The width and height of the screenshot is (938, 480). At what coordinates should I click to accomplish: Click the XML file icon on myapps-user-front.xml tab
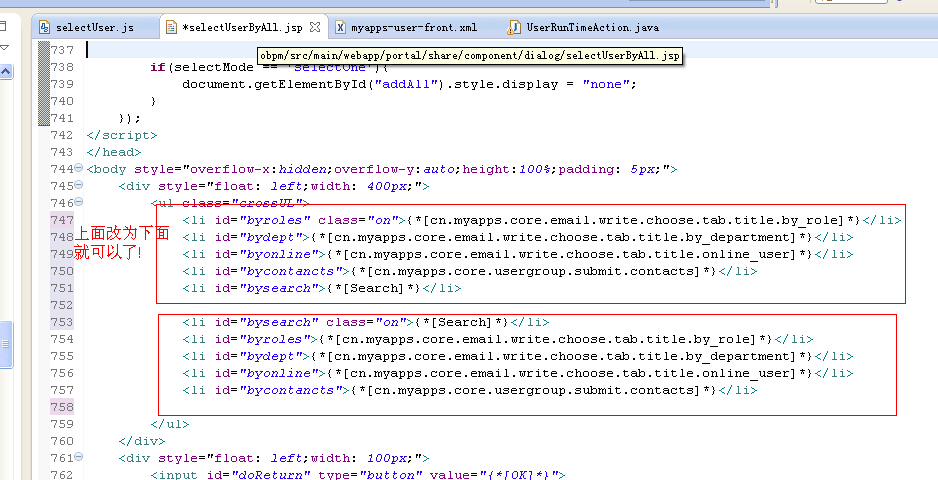(340, 27)
